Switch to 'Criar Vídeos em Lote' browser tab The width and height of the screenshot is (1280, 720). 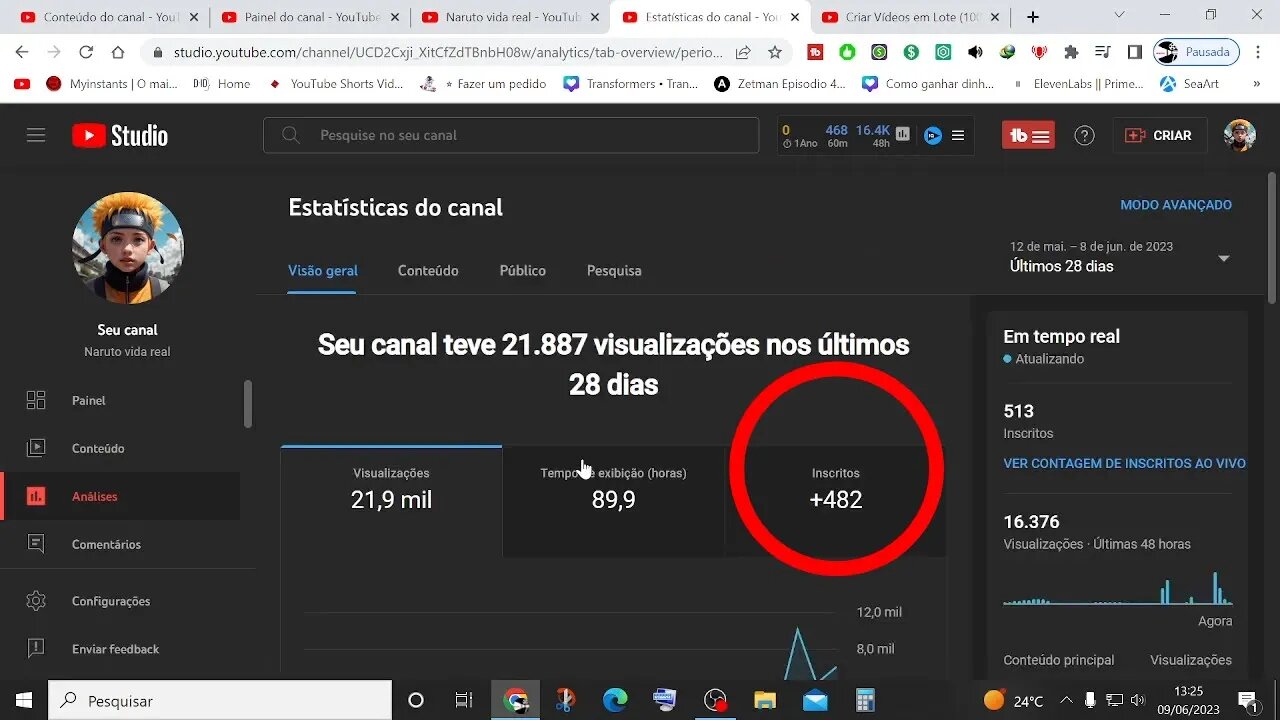click(912, 17)
